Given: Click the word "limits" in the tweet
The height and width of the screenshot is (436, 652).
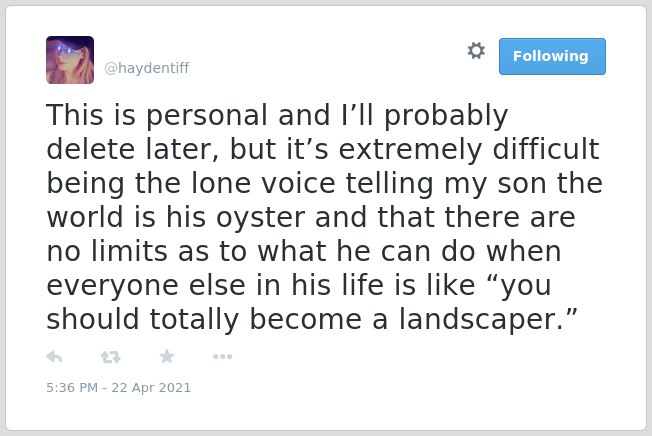Looking at the screenshot, I should click(x=129, y=251).
